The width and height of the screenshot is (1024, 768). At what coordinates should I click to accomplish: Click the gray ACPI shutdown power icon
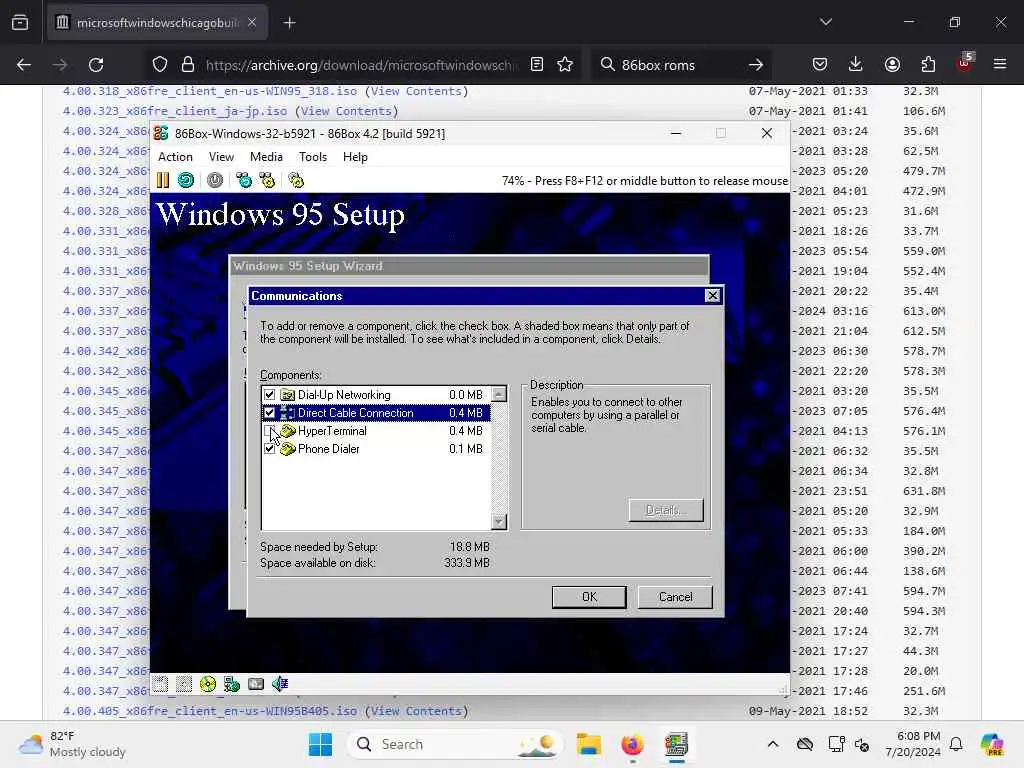point(215,180)
